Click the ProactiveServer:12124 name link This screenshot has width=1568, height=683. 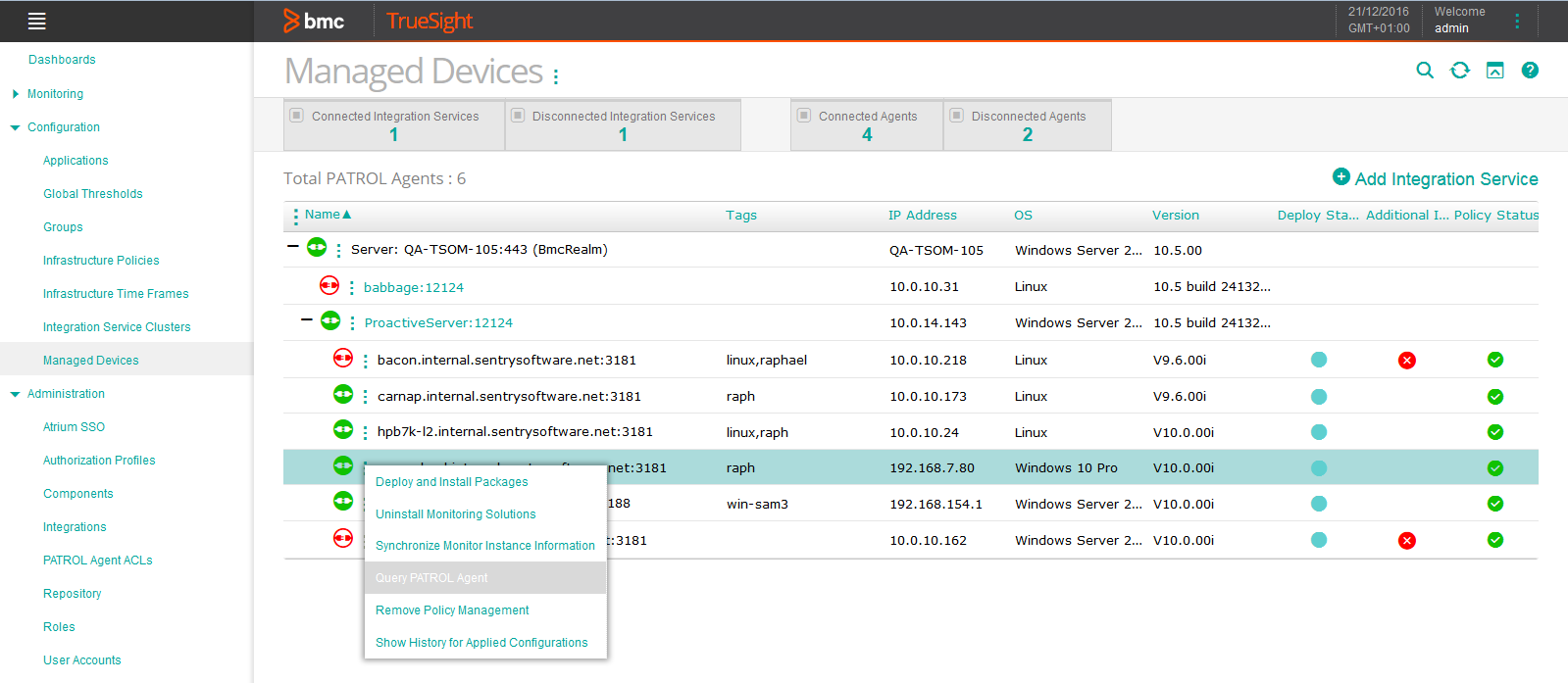(x=438, y=323)
